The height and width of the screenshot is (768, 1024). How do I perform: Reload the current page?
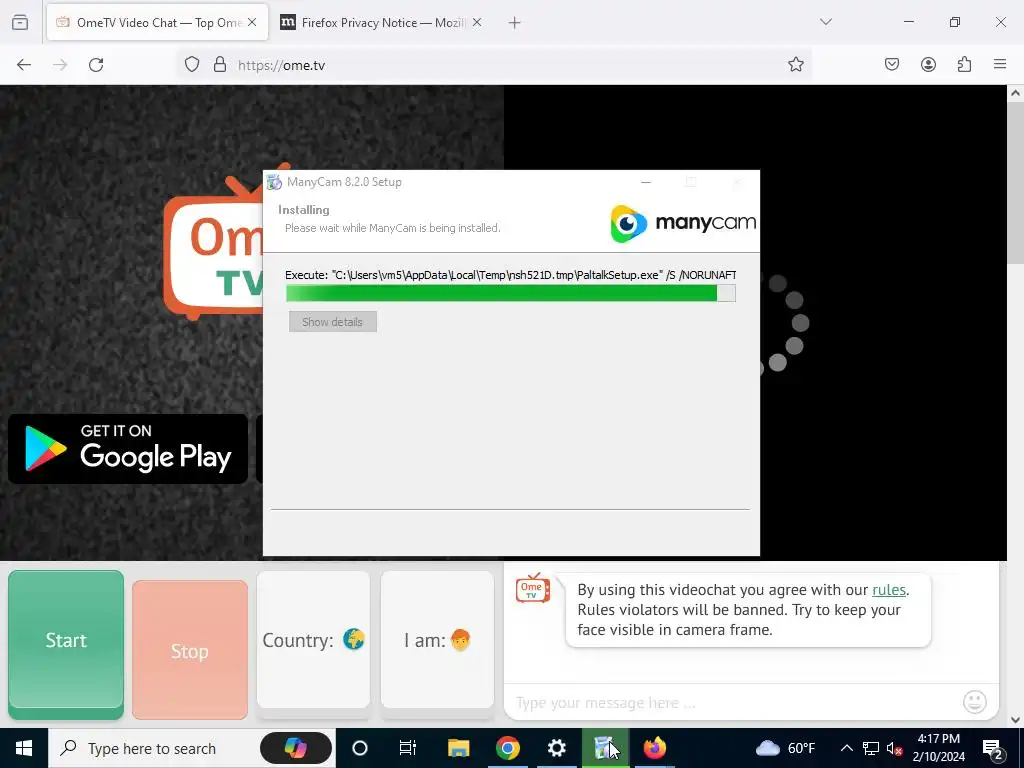point(96,65)
